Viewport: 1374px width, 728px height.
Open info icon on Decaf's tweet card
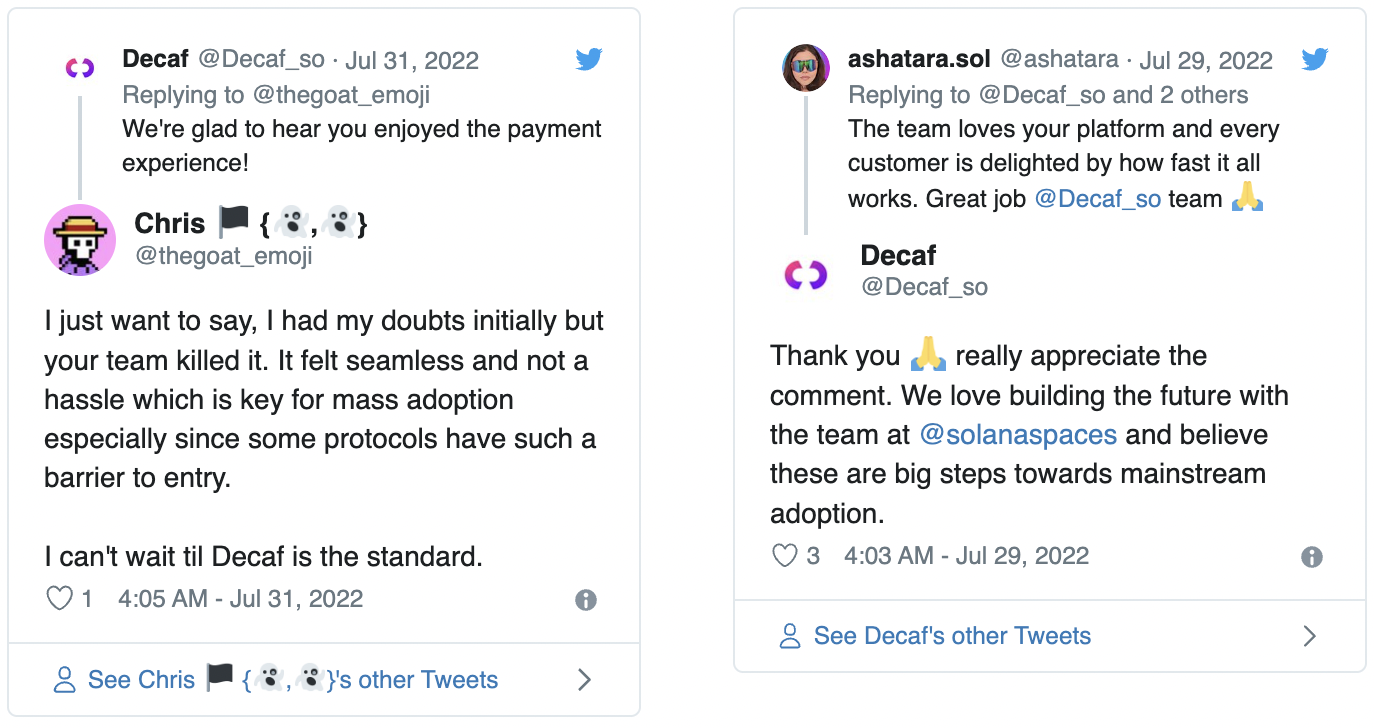click(1311, 557)
